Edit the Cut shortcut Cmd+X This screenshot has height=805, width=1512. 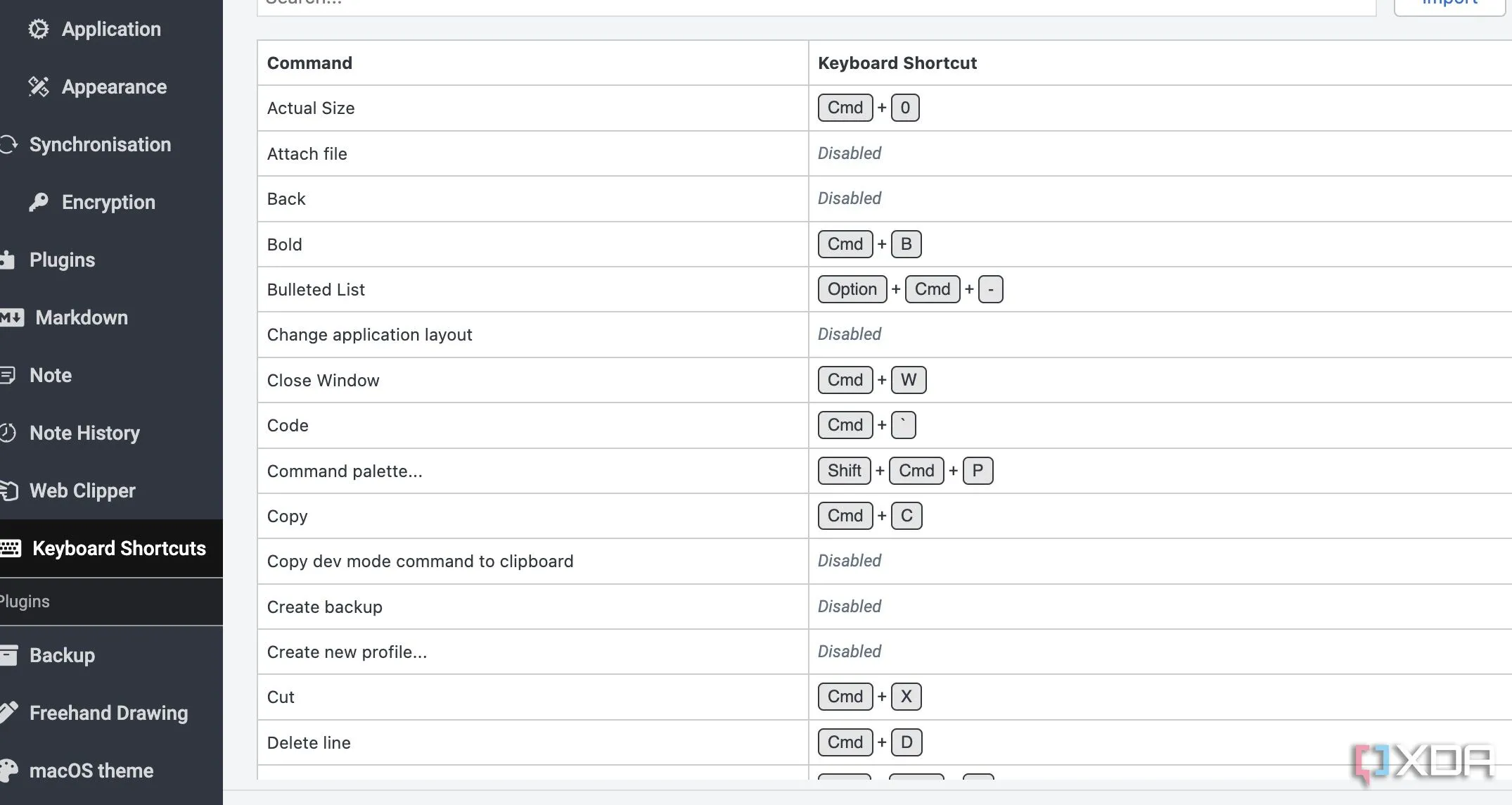(x=870, y=697)
